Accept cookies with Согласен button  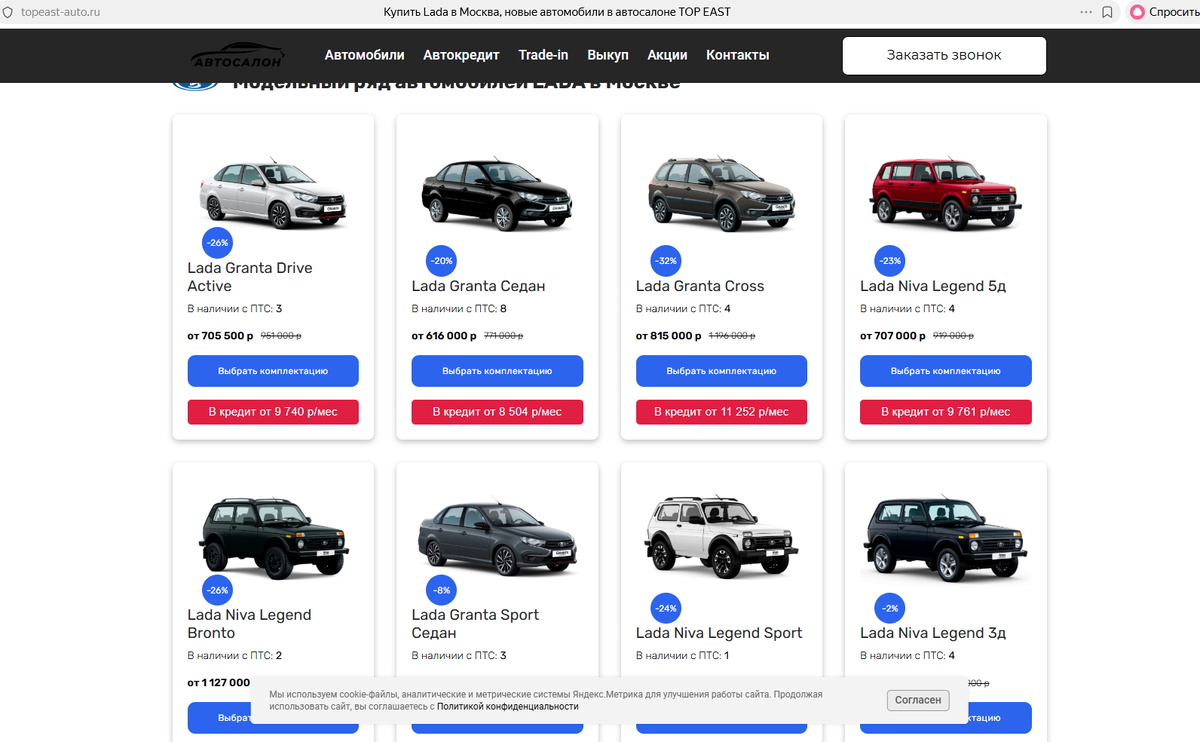pos(918,700)
